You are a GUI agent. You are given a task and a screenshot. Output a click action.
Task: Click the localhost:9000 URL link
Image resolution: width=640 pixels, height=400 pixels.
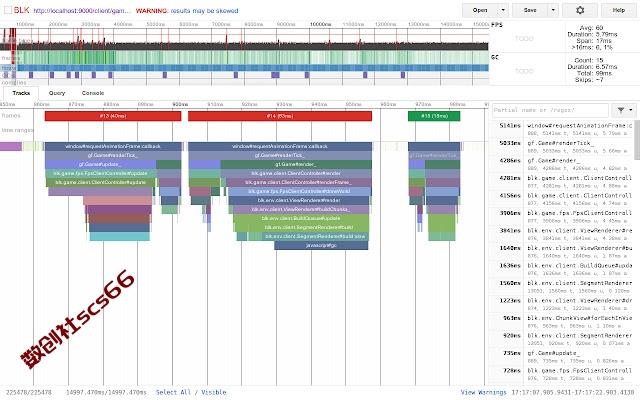82,11
